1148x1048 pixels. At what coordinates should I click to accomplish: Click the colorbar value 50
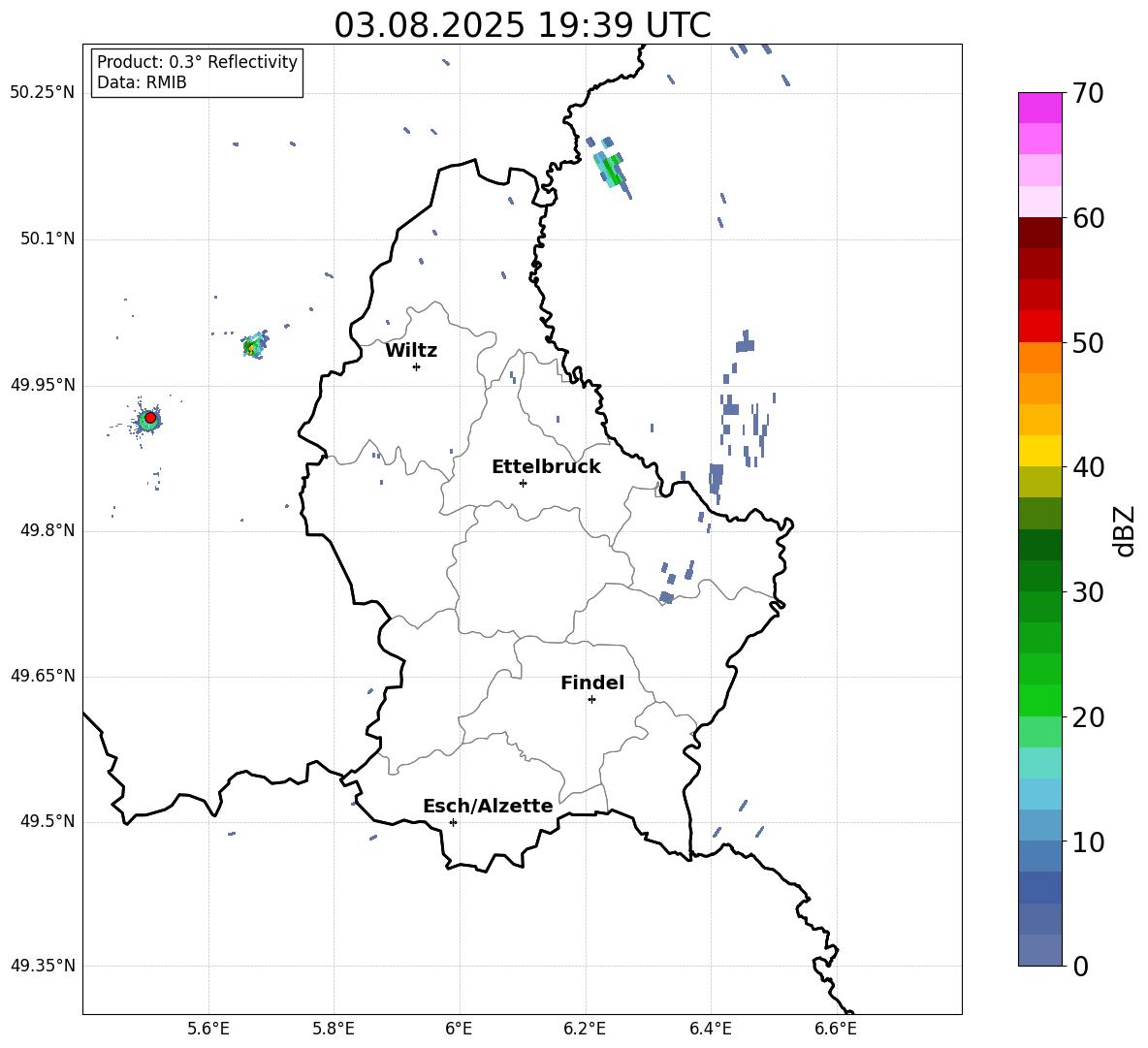tap(1088, 343)
